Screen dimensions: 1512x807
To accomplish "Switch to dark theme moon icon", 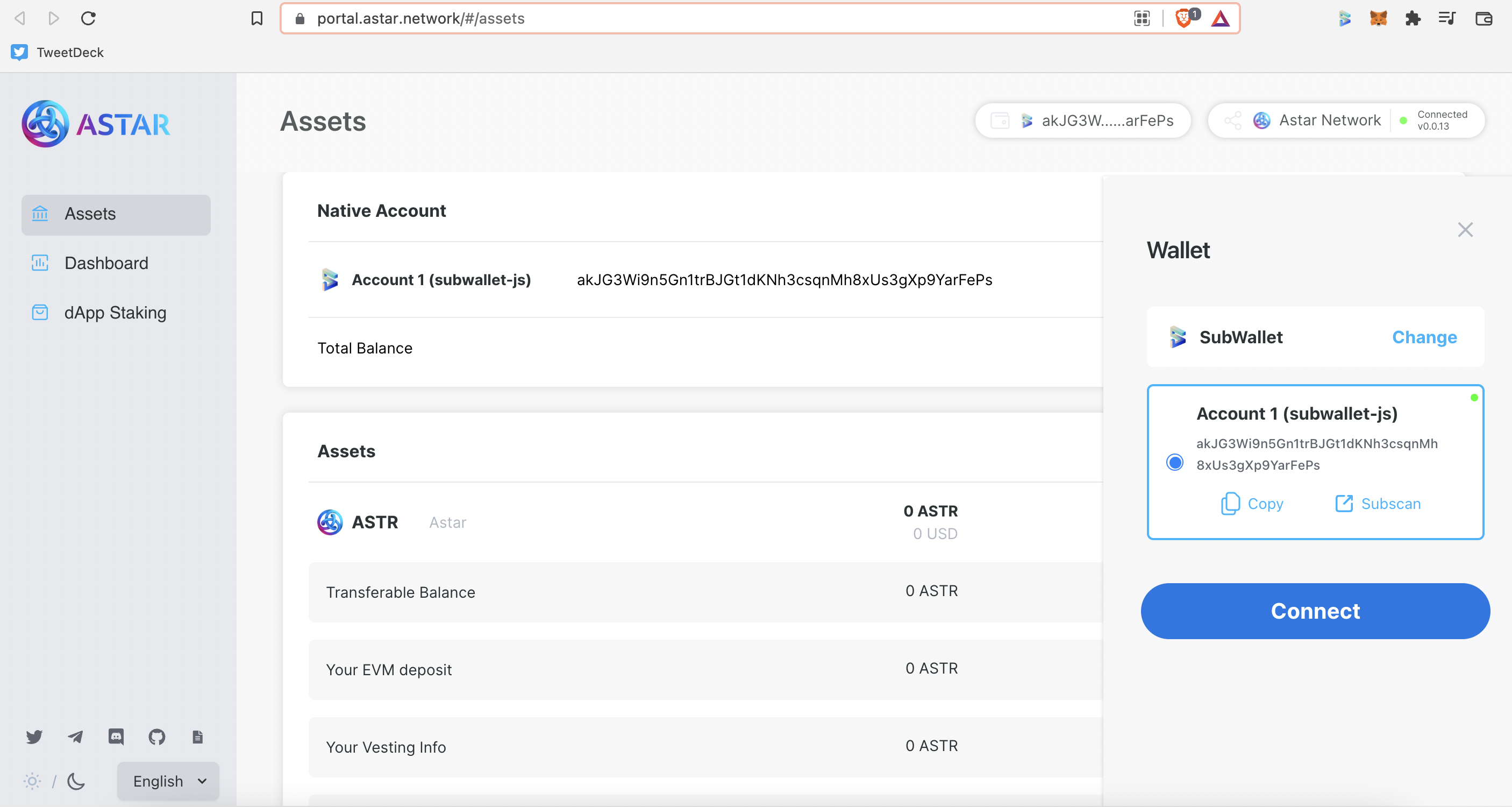I will 76,781.
